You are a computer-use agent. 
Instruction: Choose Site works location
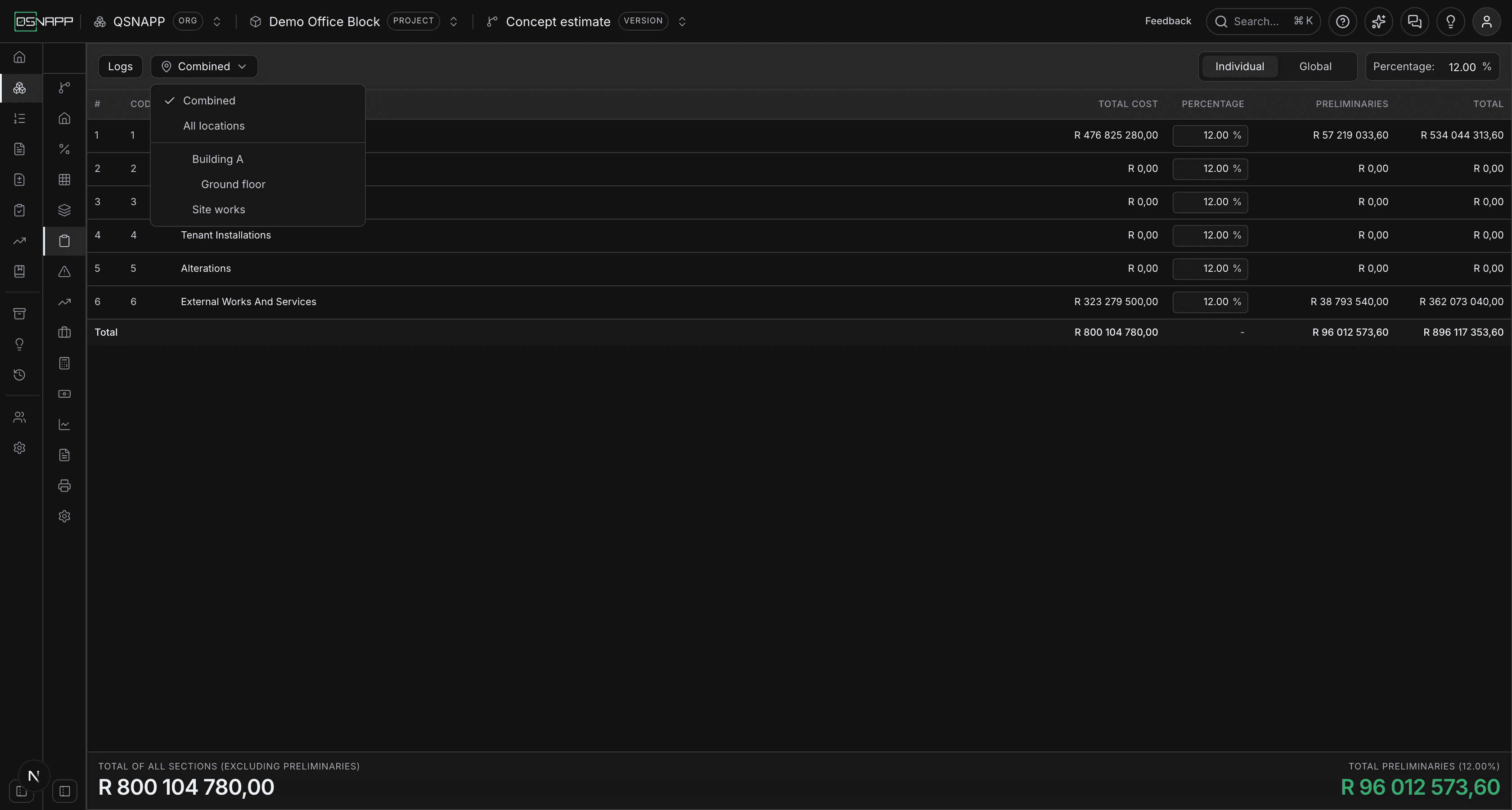258,210
